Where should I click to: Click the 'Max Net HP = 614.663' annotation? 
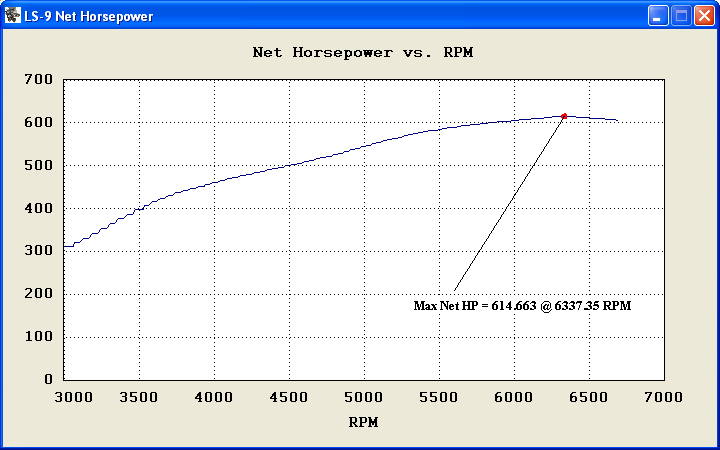click(522, 306)
